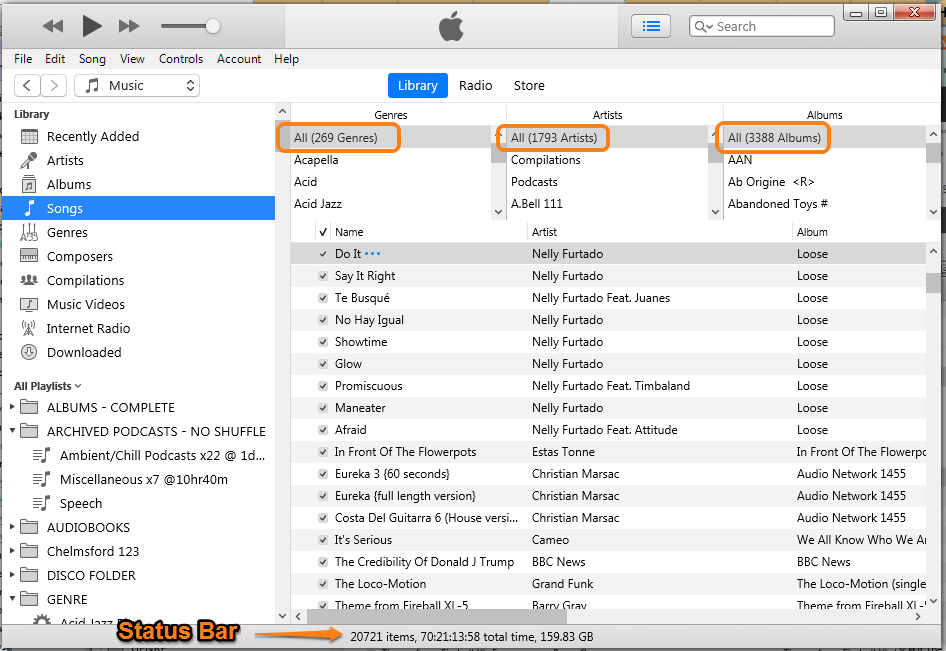This screenshot has height=651, width=946.
Task: Select All (3388 Albums) in Albums column
Action: coord(774,138)
